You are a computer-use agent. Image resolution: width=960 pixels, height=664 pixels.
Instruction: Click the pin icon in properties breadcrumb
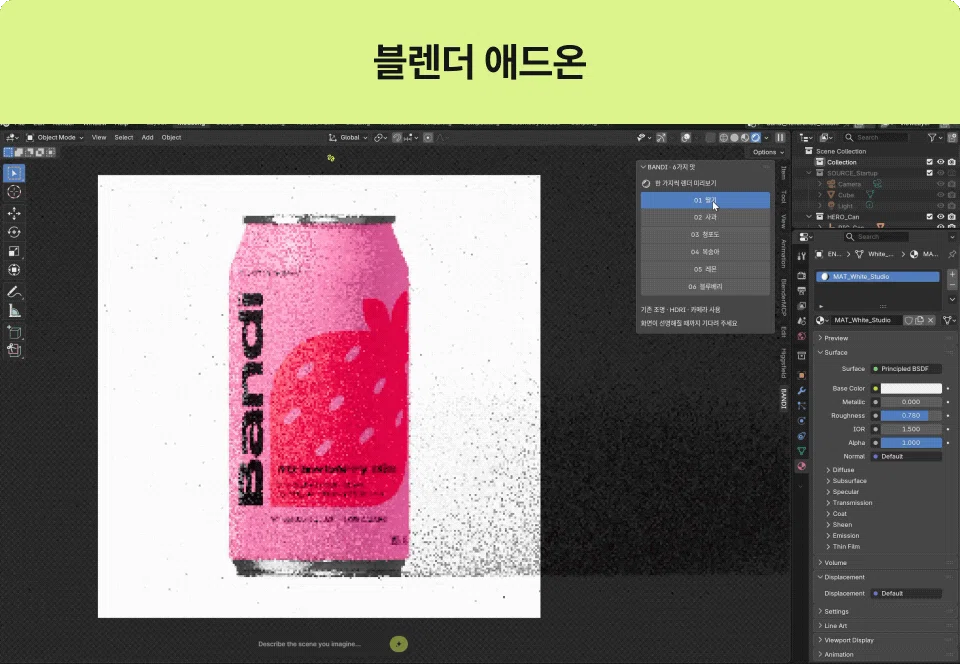click(951, 254)
